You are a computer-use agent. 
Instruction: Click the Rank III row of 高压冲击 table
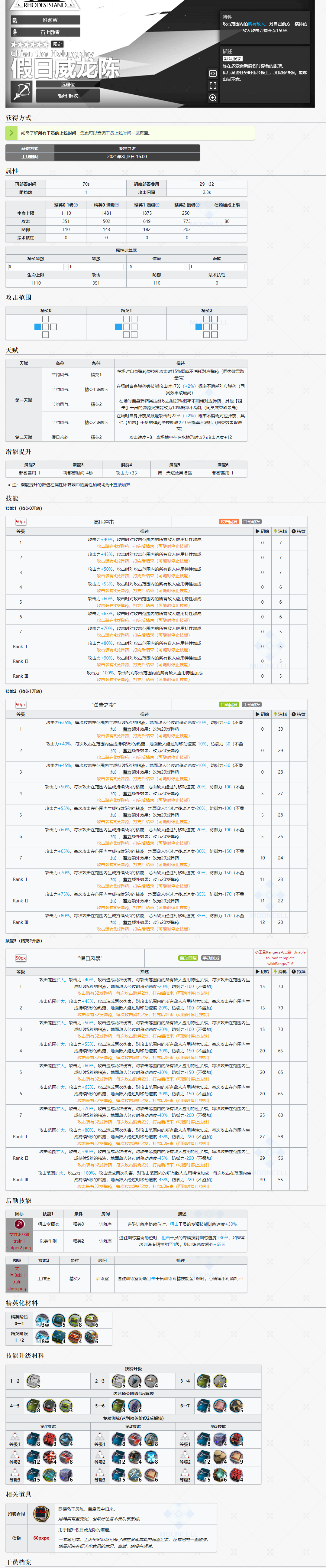click(157, 676)
